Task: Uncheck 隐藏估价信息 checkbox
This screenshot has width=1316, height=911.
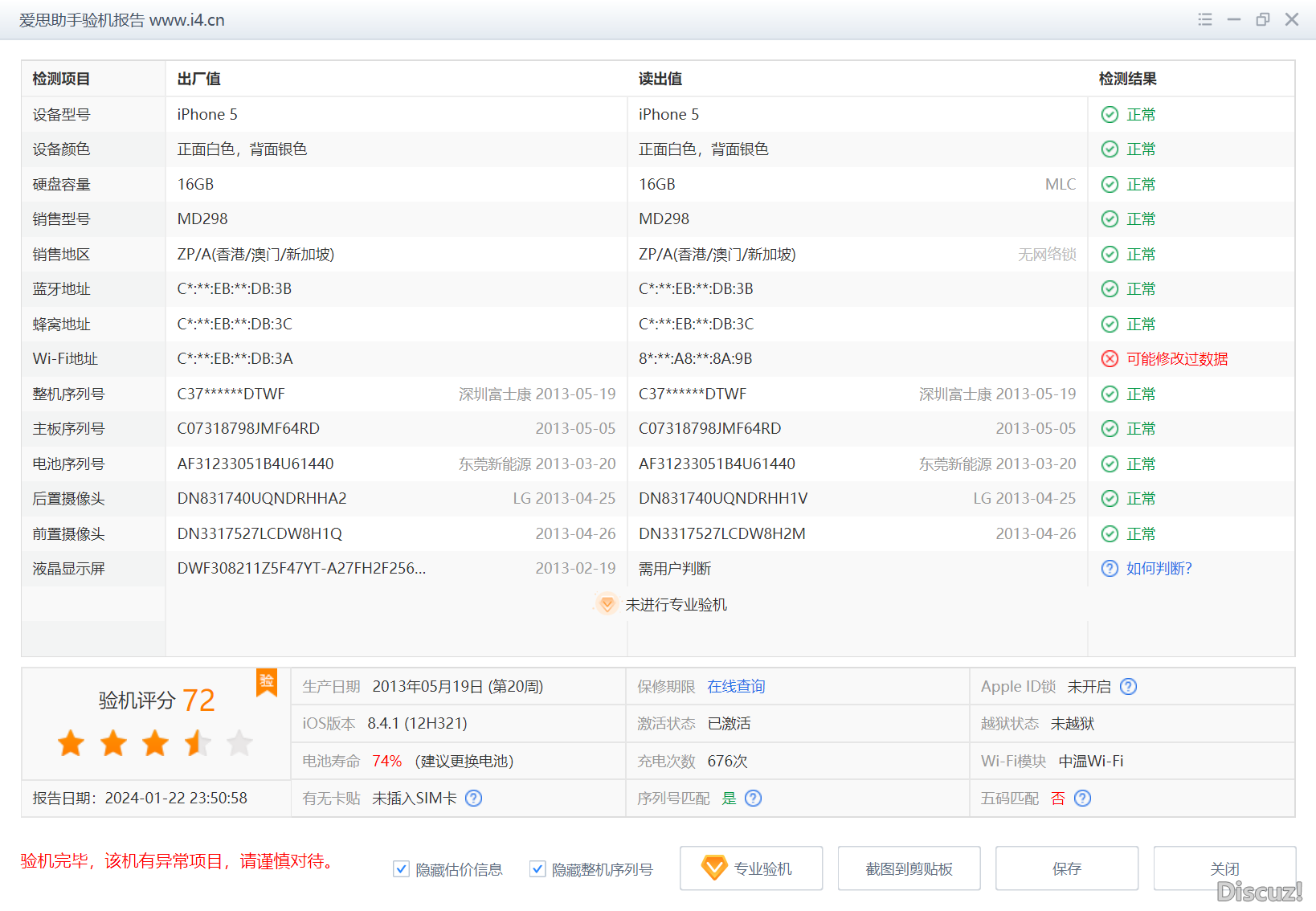Action: click(x=401, y=869)
